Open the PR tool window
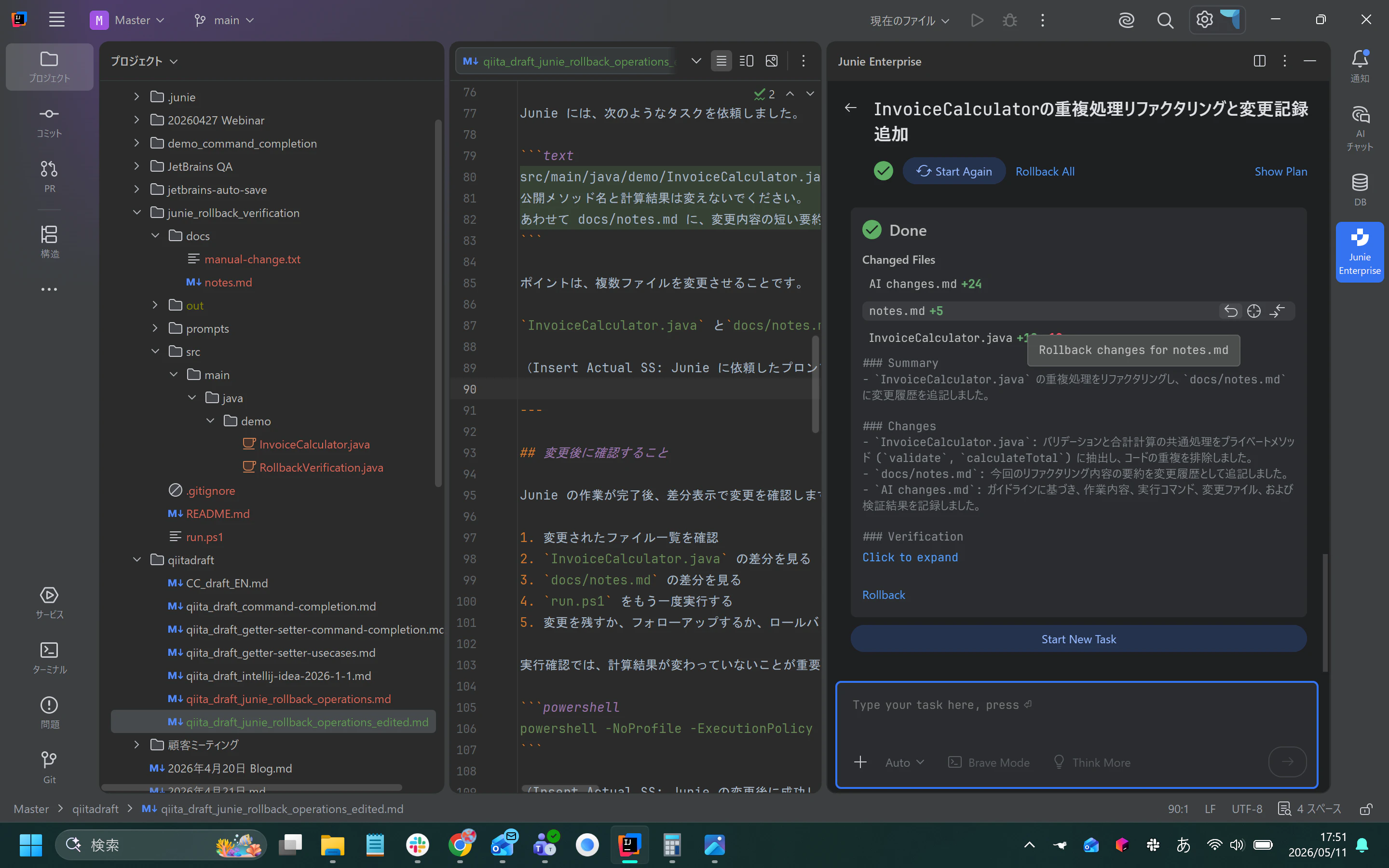This screenshot has width=1389, height=868. 49,176
